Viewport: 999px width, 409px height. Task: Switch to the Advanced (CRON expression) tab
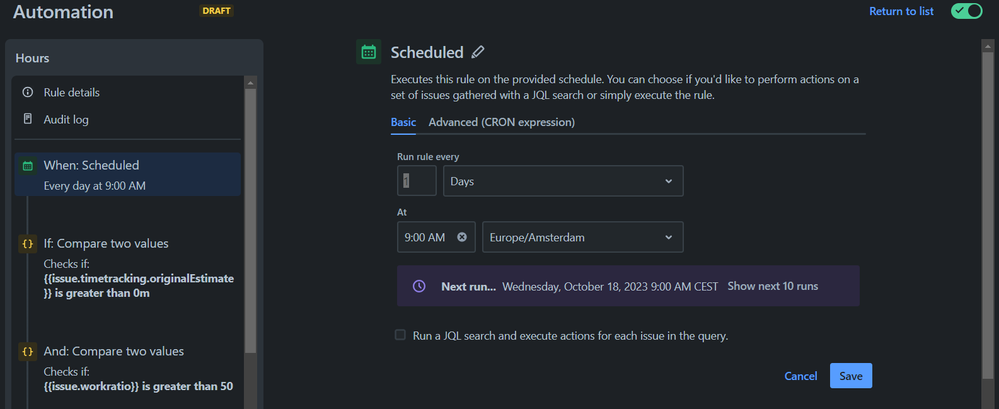(501, 122)
